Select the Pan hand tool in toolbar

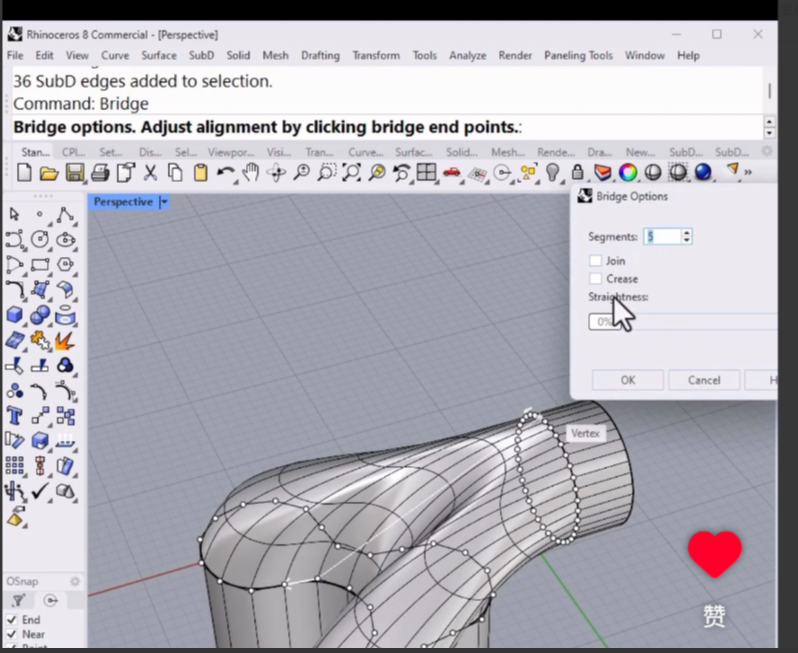pos(251,173)
